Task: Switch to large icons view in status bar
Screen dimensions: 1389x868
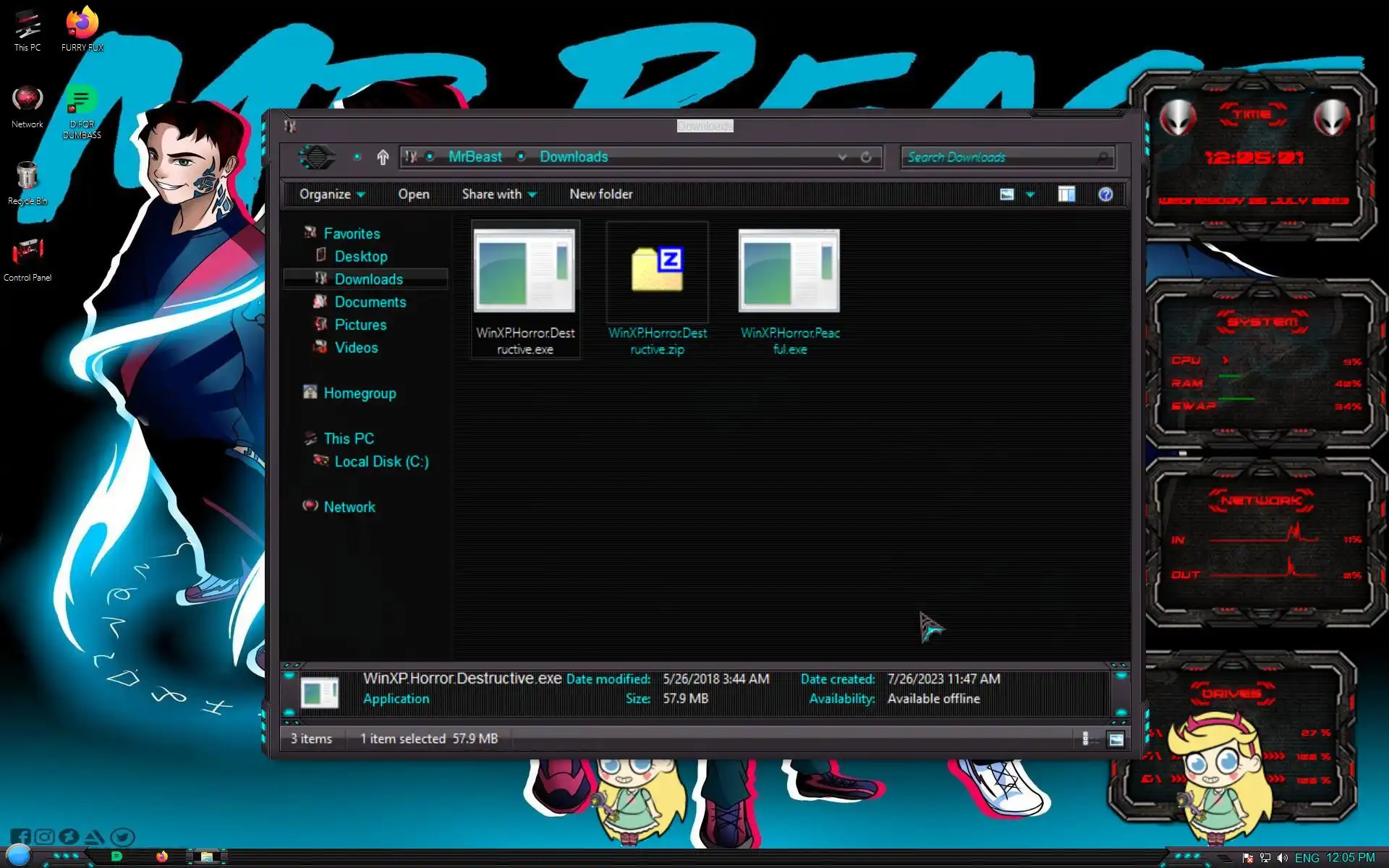Action: tap(1116, 739)
